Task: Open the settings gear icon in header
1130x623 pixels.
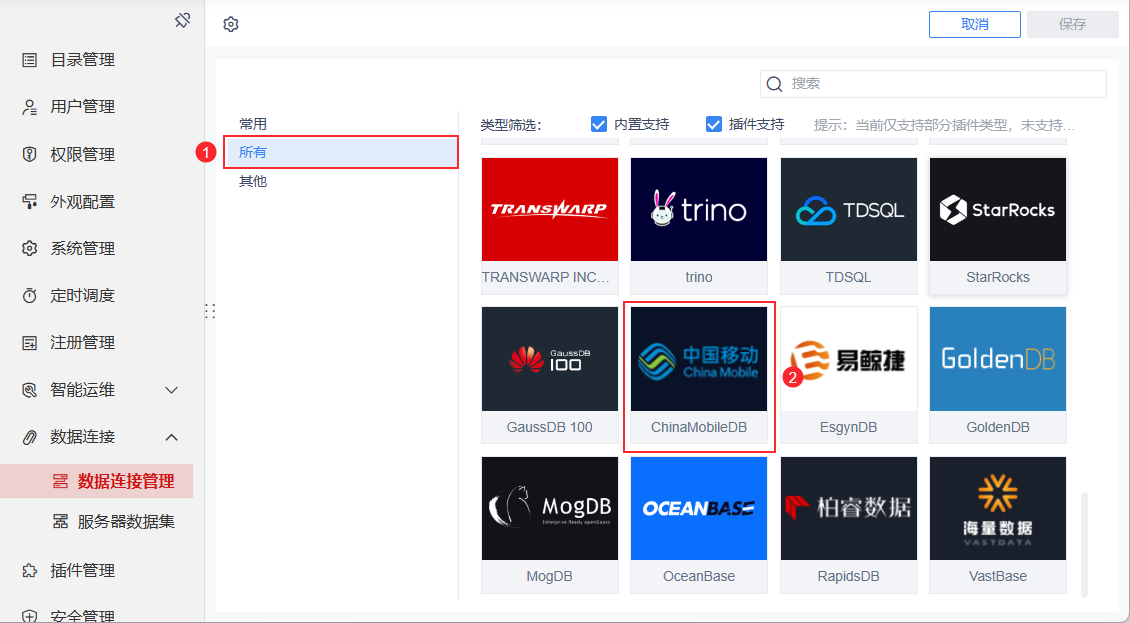Action: pos(231,25)
